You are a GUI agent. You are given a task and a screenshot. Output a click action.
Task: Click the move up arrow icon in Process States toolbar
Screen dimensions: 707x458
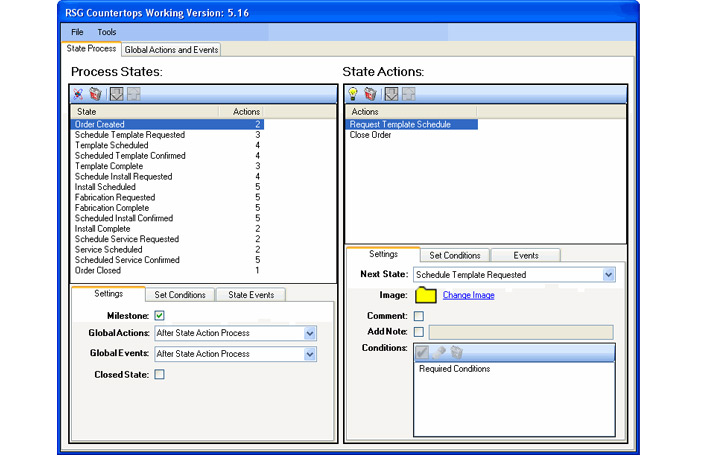point(134,94)
